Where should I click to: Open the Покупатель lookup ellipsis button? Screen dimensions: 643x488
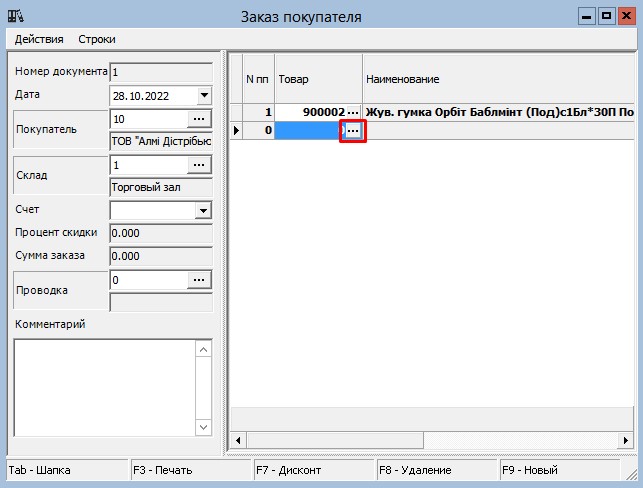click(x=199, y=119)
